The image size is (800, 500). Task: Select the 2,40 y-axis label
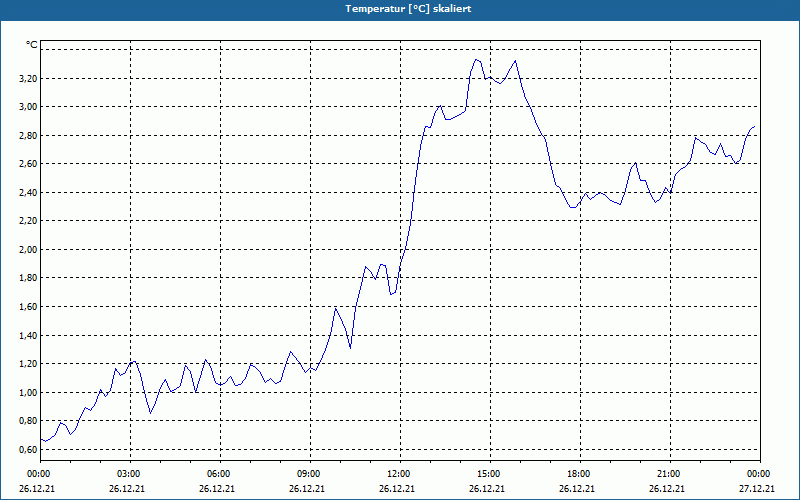click(29, 193)
